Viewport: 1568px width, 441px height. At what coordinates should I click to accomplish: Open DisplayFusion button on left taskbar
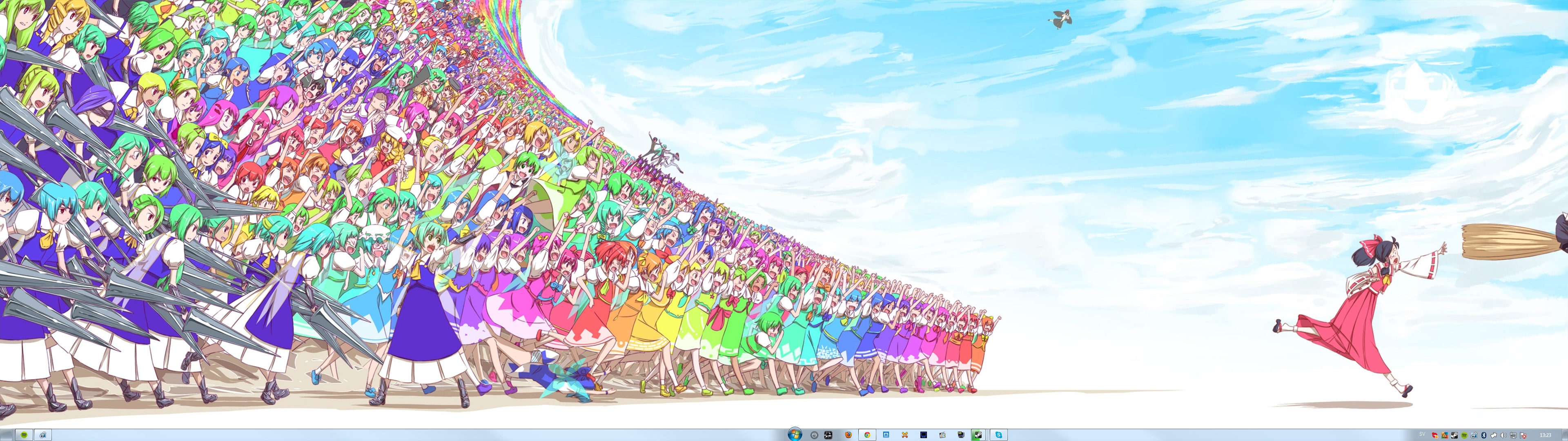[x=42, y=435]
